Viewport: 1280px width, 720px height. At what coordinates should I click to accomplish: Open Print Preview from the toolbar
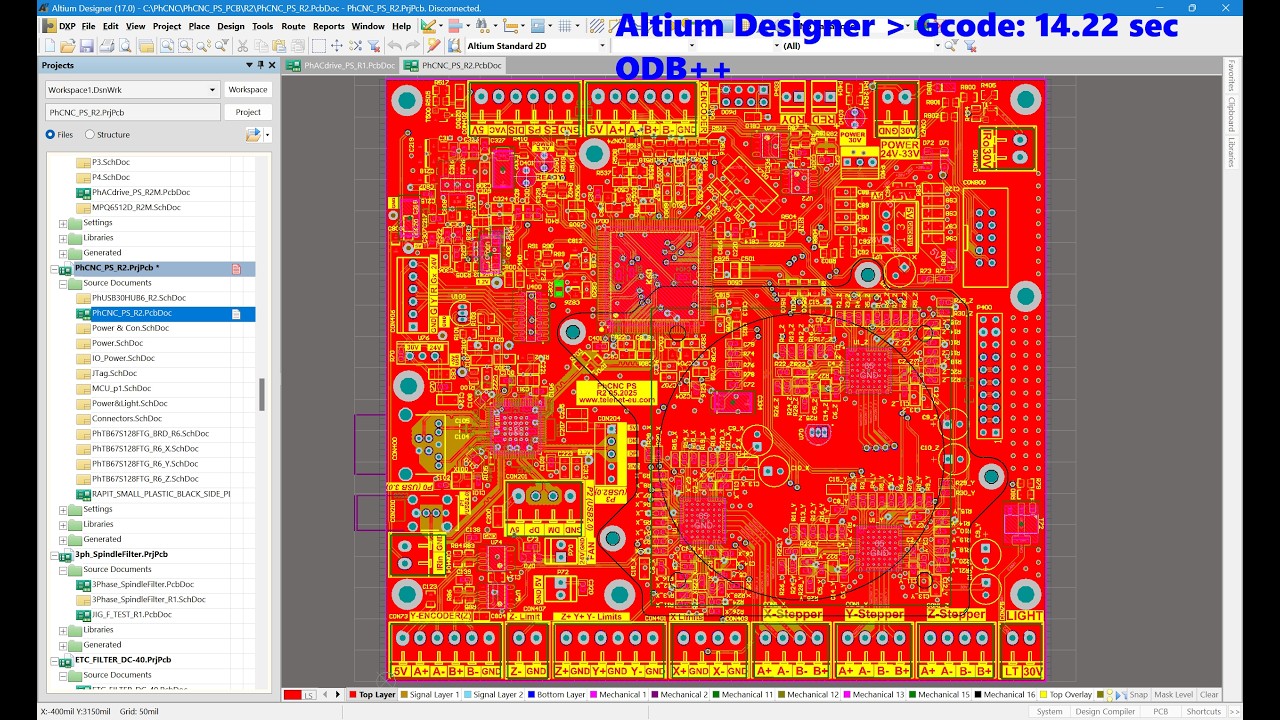point(124,46)
